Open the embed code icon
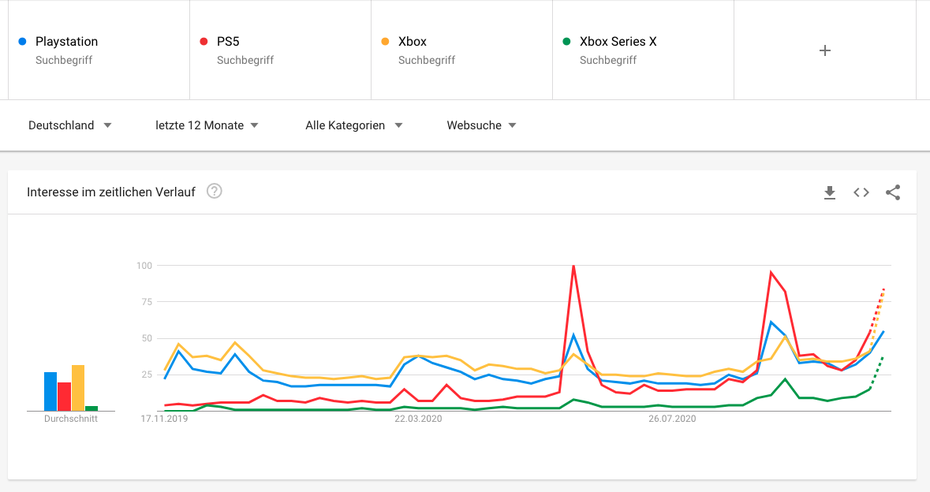This screenshot has width=930, height=492. pyautogui.click(x=861, y=193)
